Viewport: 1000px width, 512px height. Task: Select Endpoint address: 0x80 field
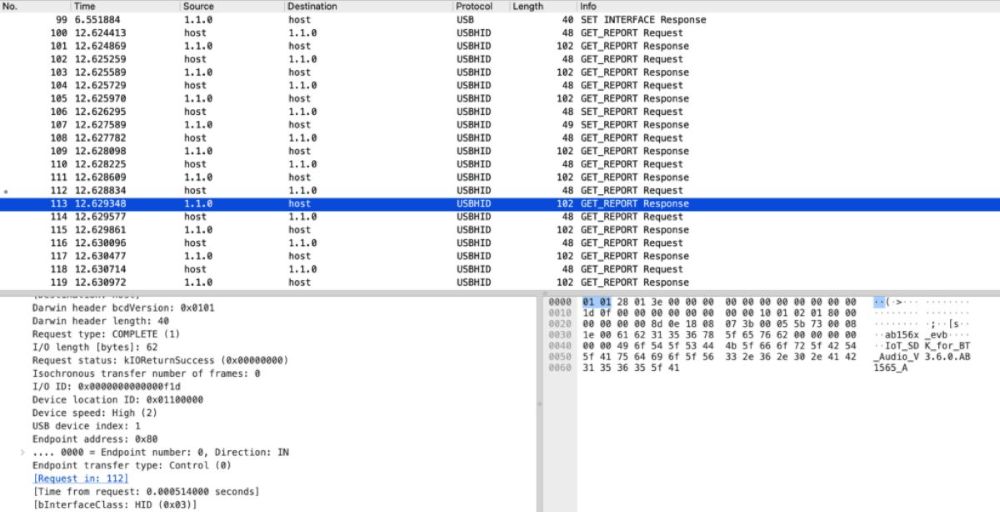tap(94, 439)
